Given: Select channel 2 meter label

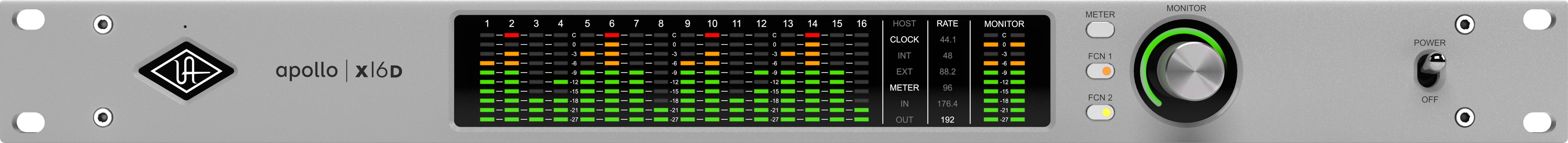Looking at the screenshot, I should coord(511,24).
